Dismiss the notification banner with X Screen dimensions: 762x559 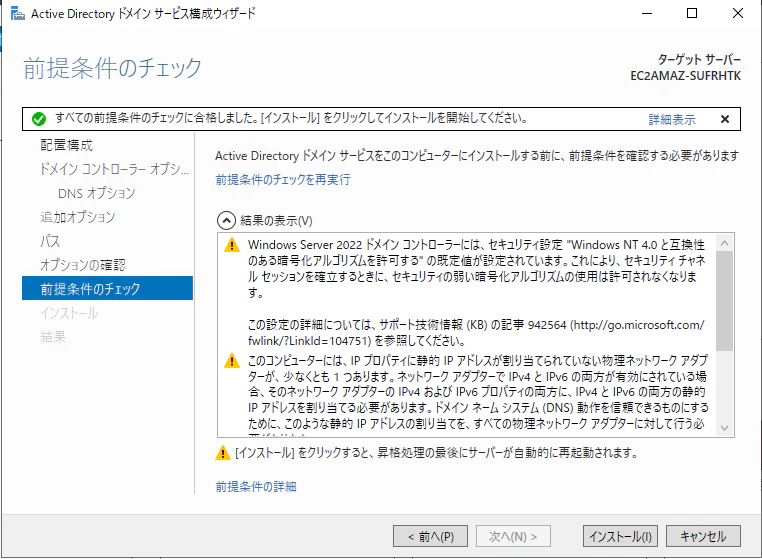(725, 119)
